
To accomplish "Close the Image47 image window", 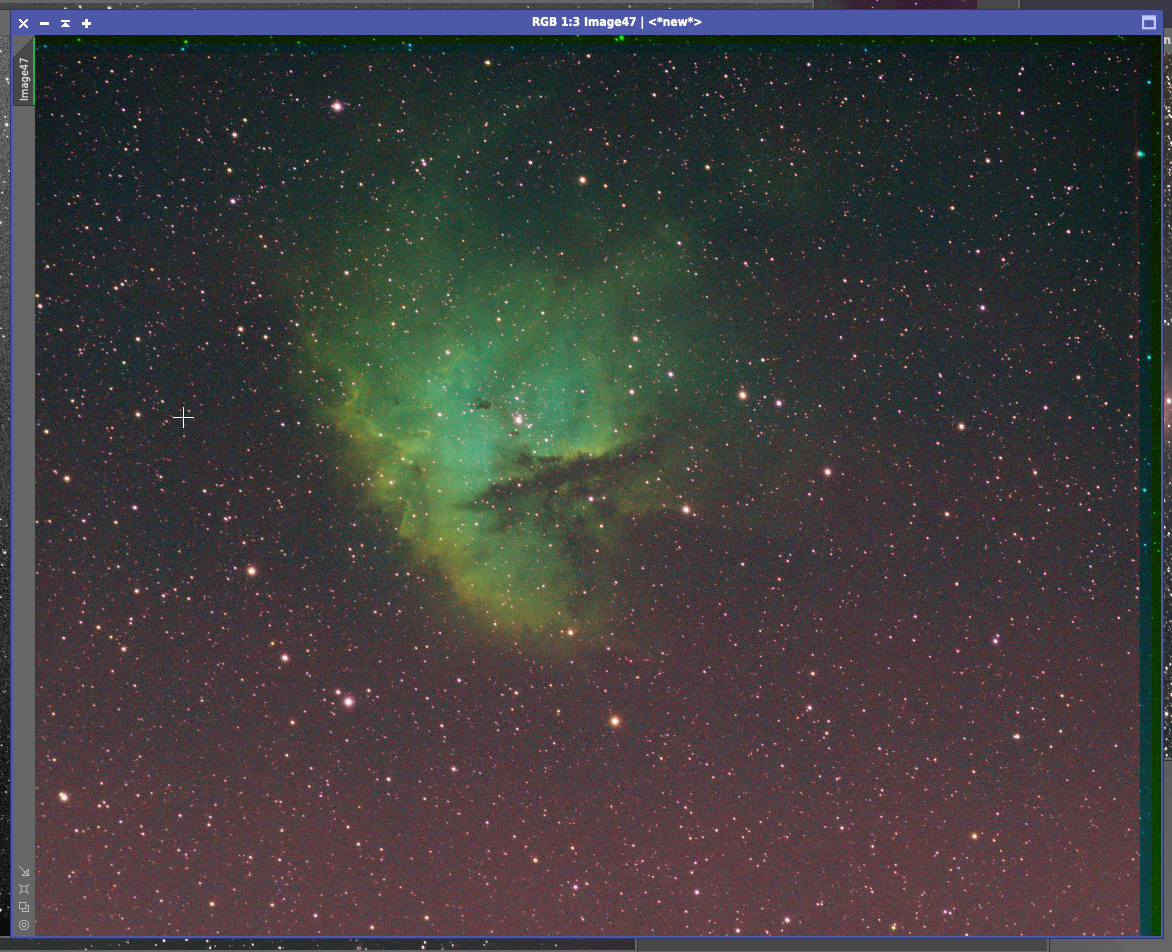I will coord(23,23).
